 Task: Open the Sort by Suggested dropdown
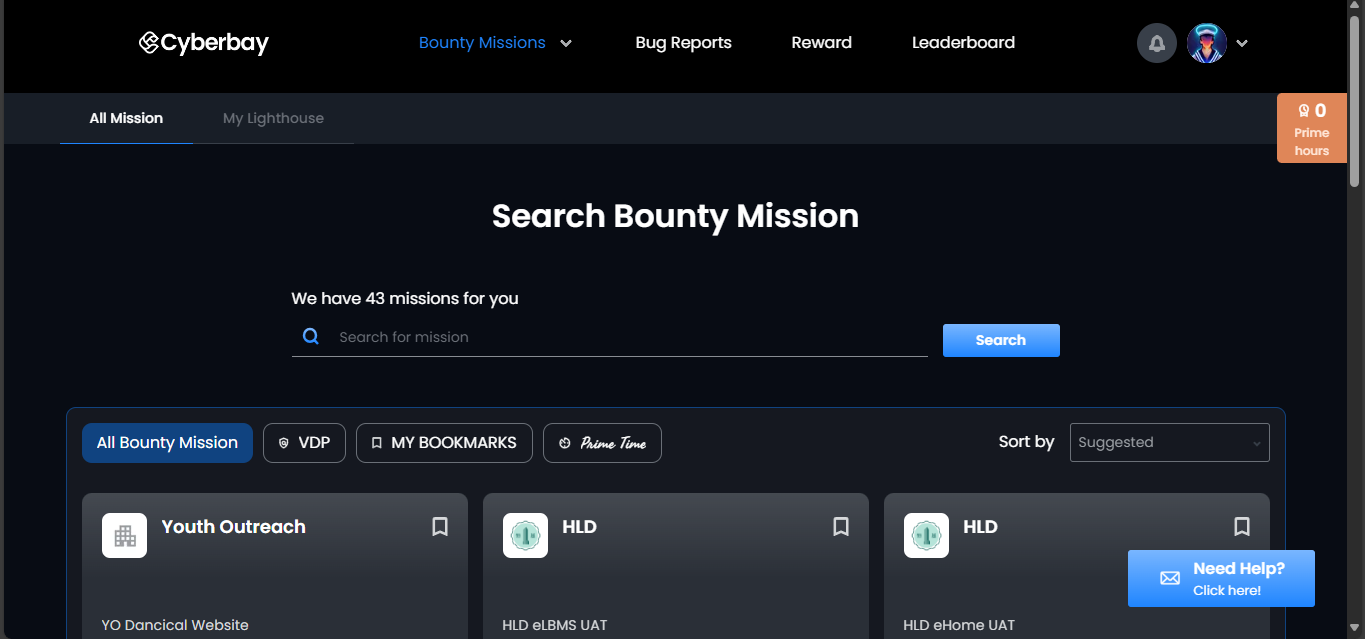click(1169, 443)
